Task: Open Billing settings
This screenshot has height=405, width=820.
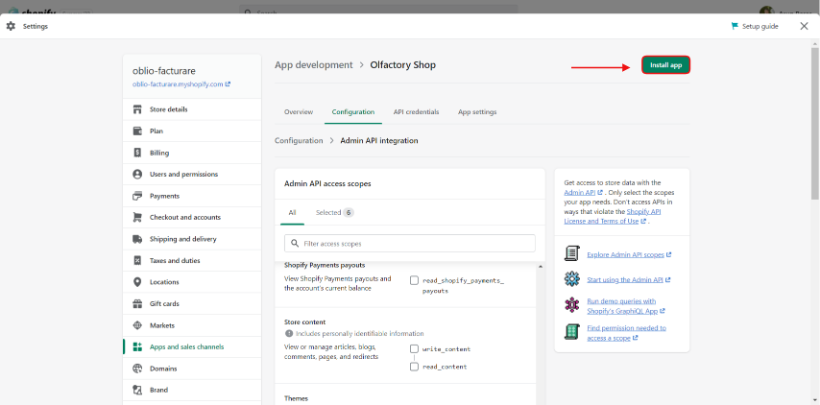Action: click(192, 153)
